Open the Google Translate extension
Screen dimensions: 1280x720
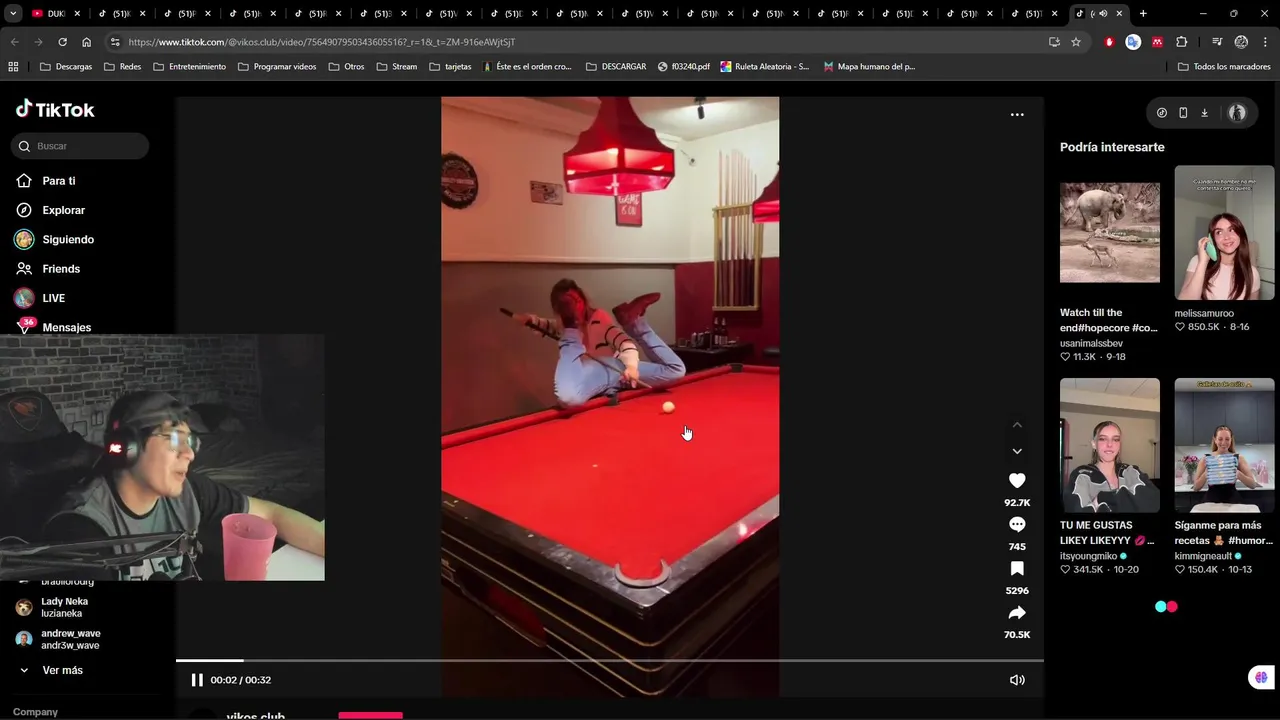click(x=1133, y=42)
